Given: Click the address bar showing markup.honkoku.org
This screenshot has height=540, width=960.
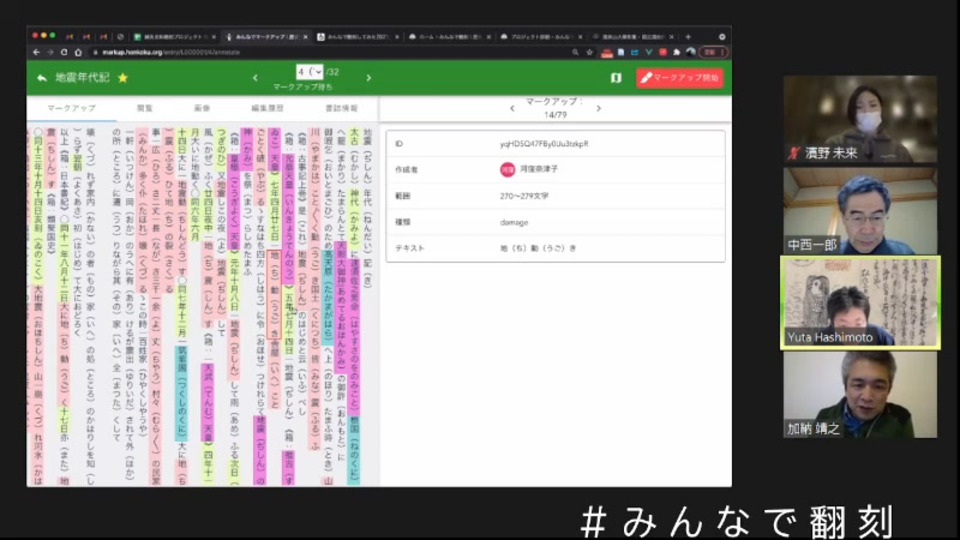Looking at the screenshot, I should click(x=331, y=53).
